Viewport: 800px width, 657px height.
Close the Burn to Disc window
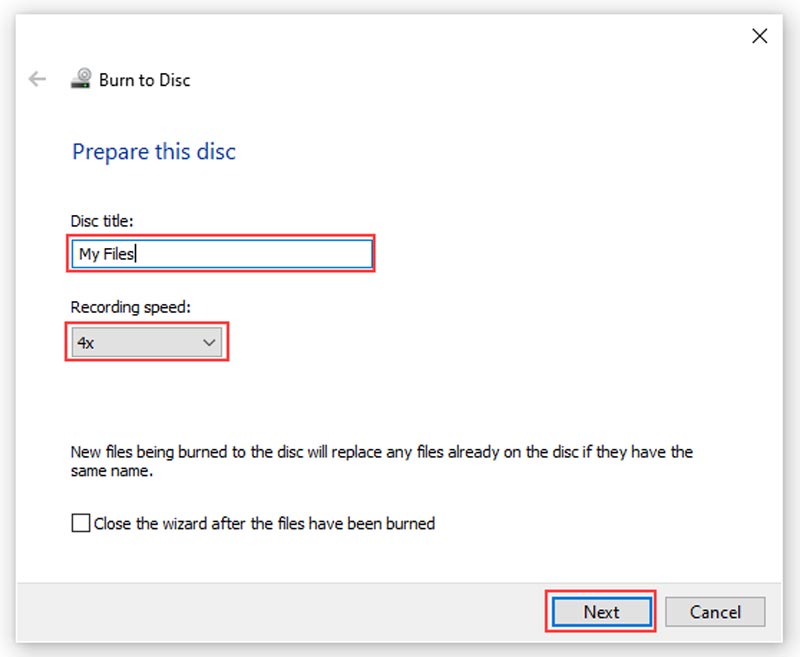(x=760, y=36)
